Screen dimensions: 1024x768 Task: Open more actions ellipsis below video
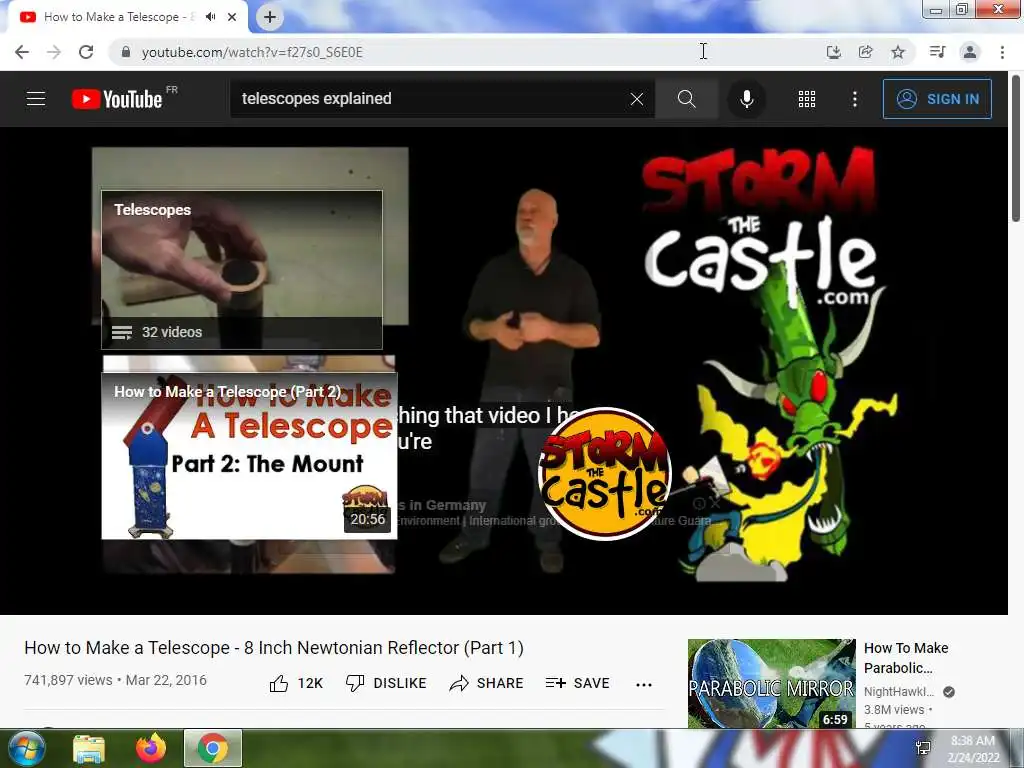point(644,684)
